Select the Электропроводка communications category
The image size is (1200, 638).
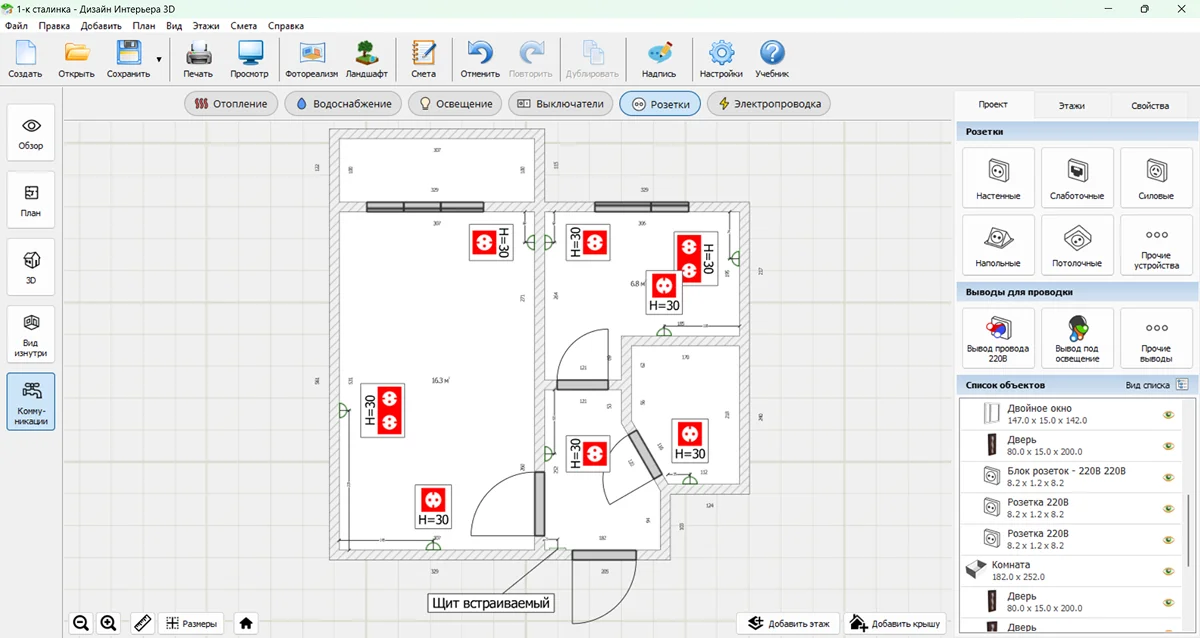click(768, 104)
